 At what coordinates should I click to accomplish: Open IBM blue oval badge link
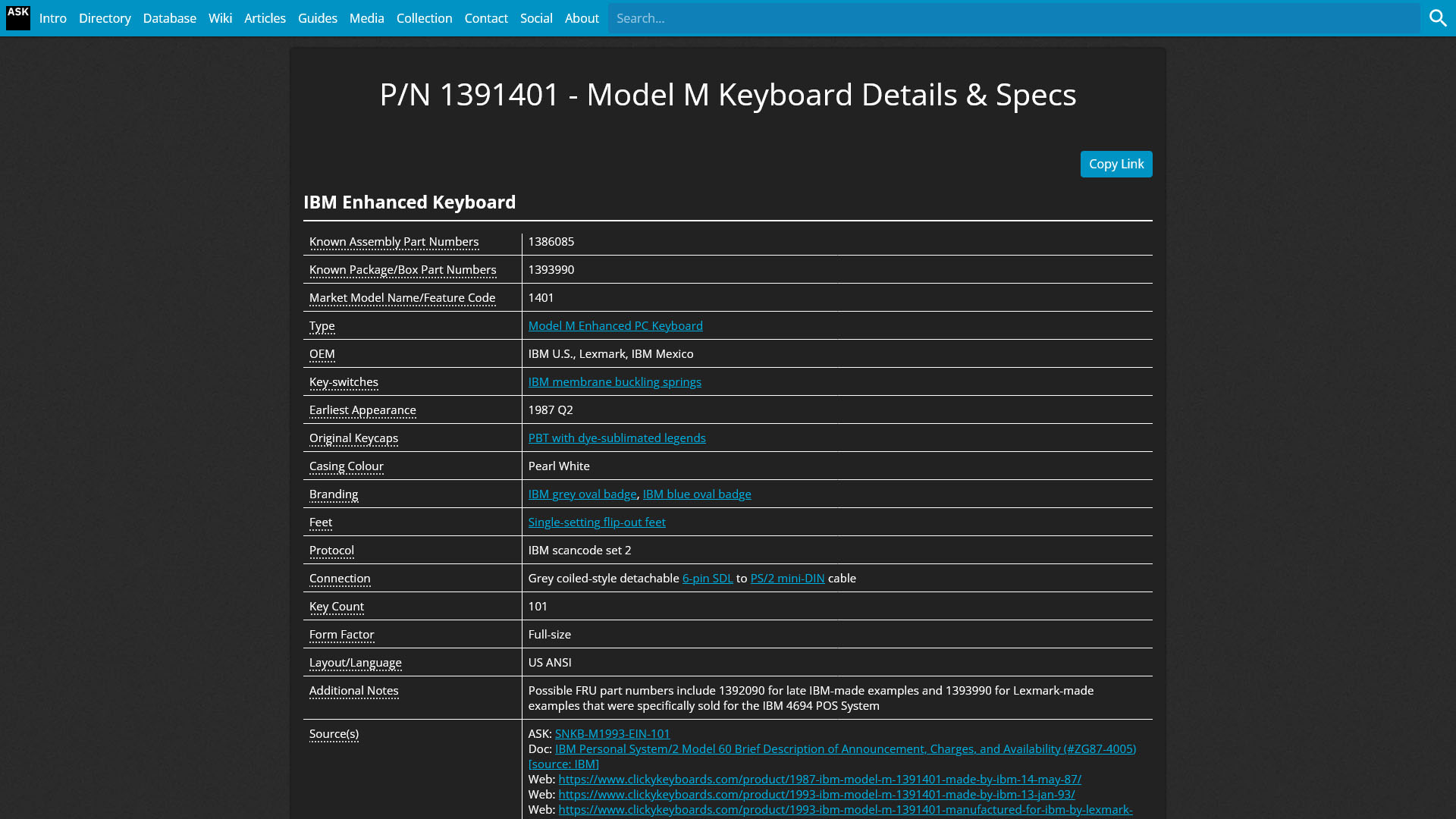click(697, 494)
